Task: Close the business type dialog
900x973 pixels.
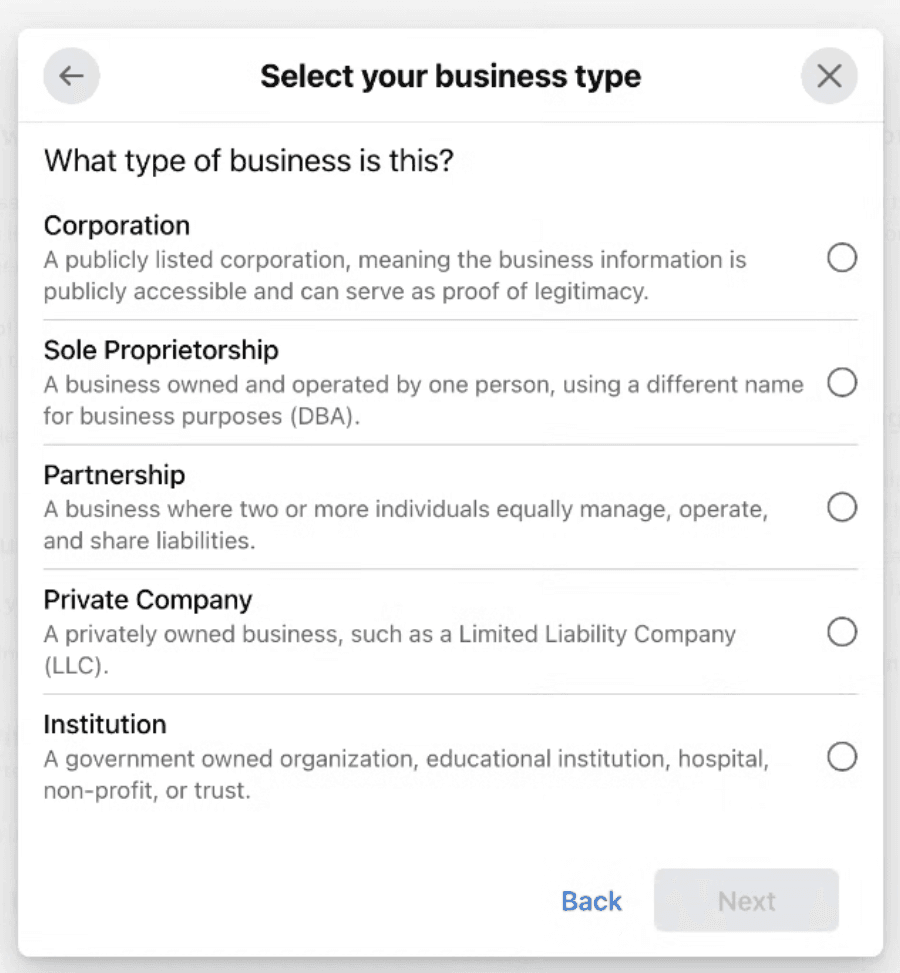Action: click(829, 75)
